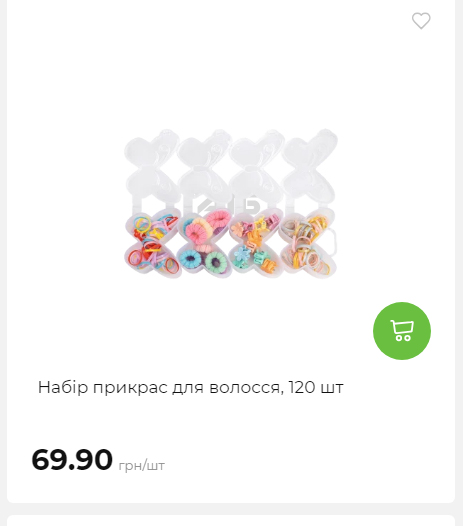
Task: Tap the white shopping cart icon
Action: (402, 331)
